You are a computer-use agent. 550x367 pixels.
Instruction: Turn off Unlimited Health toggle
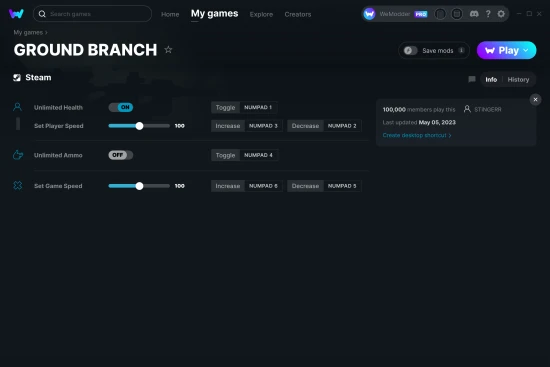click(121, 107)
